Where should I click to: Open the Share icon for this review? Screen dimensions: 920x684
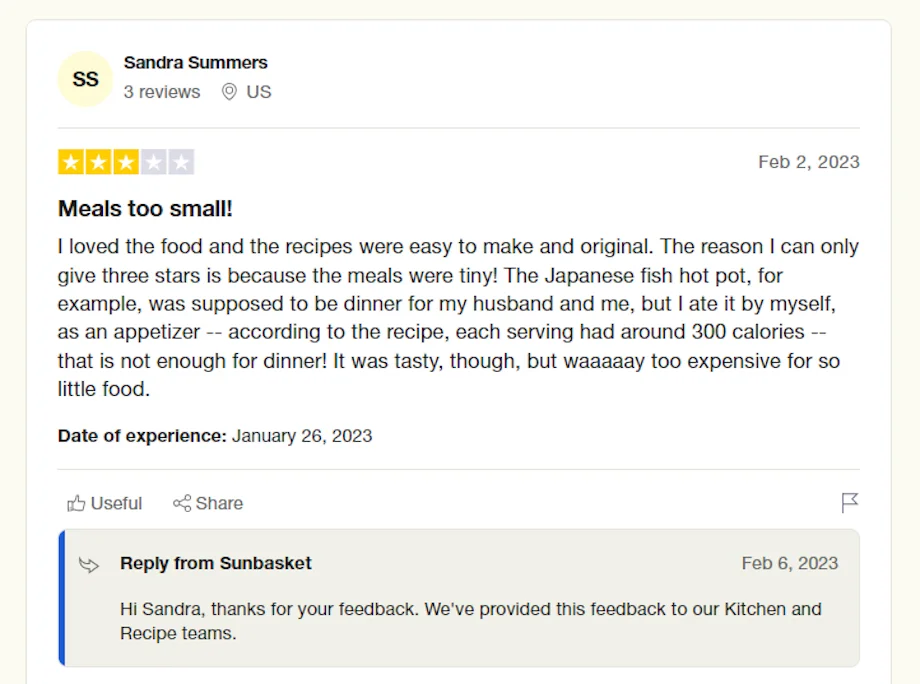(183, 503)
